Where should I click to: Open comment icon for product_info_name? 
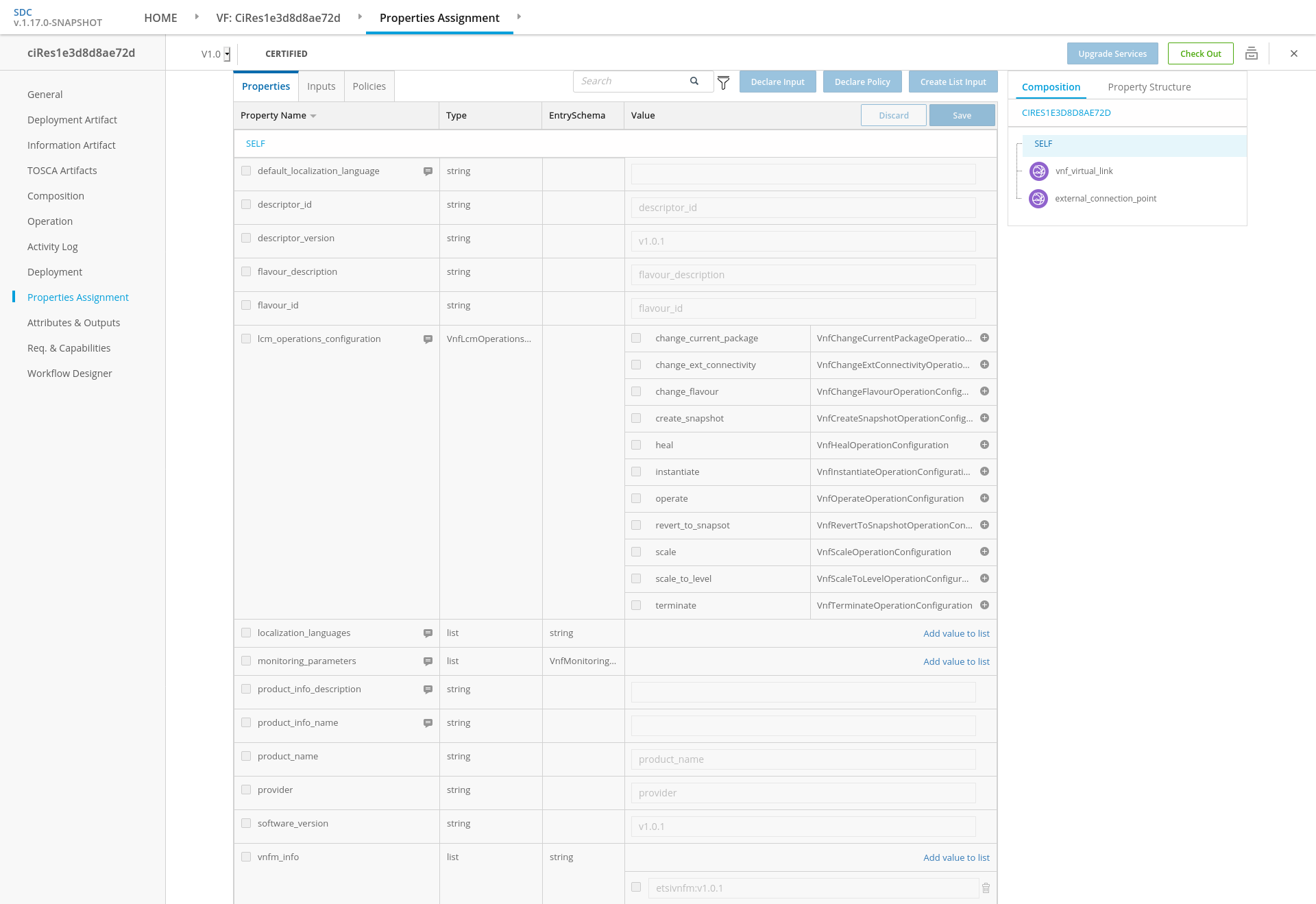coord(428,723)
